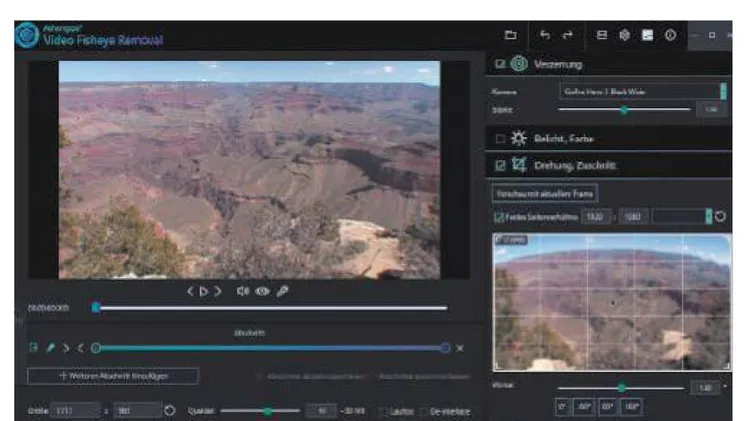The image size is (750, 421).
Task: Open the dropdown arrow next to angle value
Action: coord(726,387)
